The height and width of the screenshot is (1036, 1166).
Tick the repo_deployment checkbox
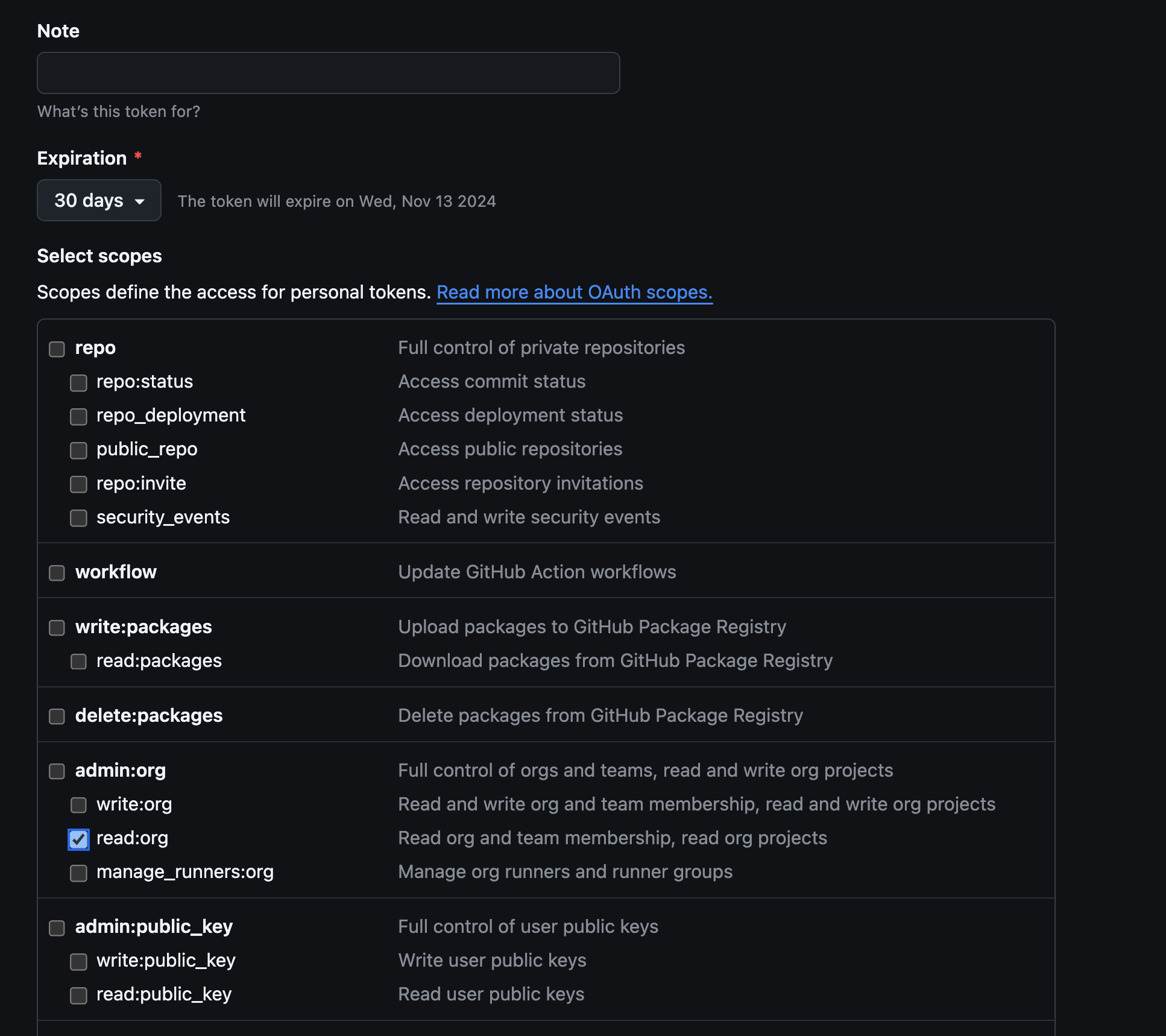coord(78,417)
